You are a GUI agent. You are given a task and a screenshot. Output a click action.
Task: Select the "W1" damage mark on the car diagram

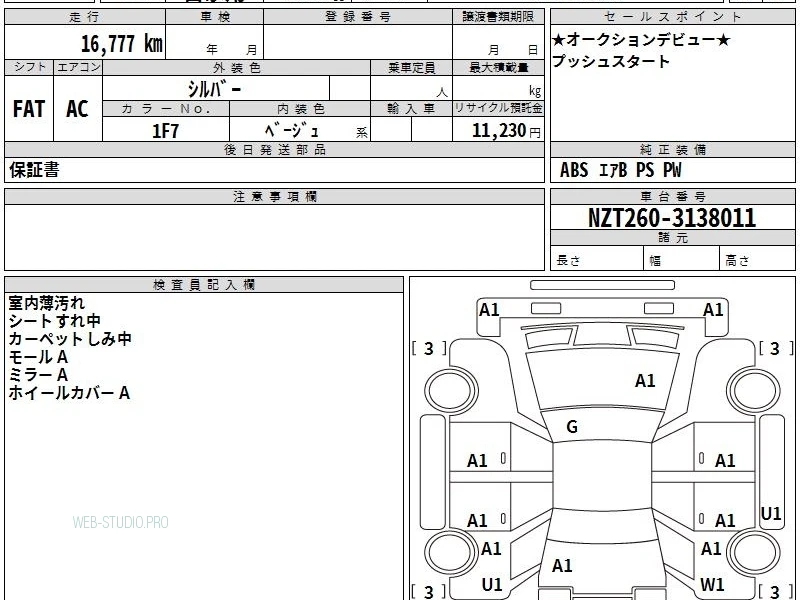712,584
